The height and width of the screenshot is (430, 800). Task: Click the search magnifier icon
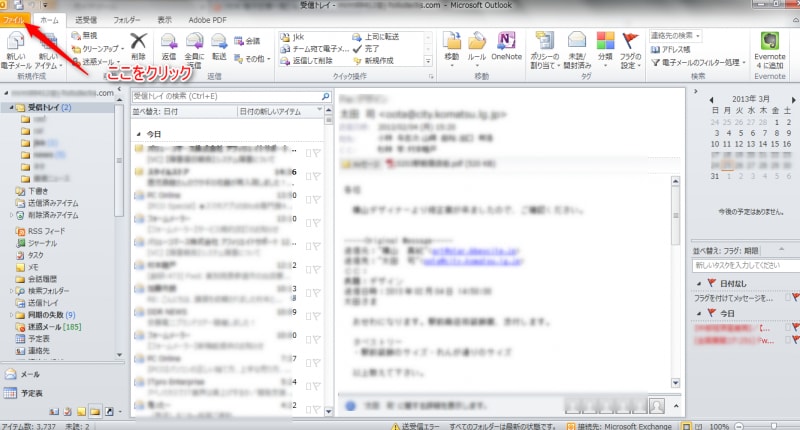(x=326, y=96)
